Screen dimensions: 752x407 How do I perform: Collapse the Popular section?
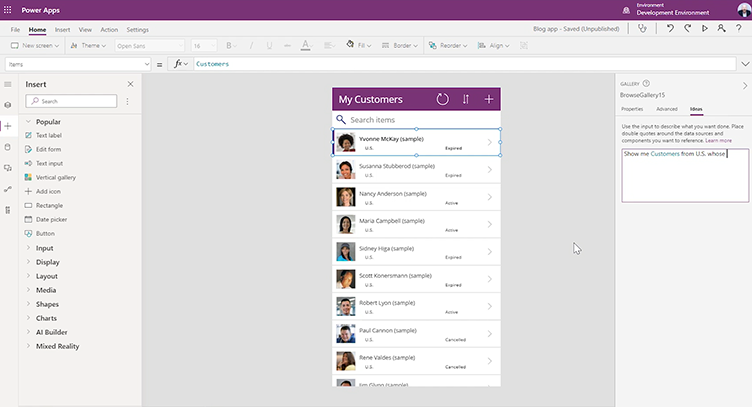click(28, 122)
